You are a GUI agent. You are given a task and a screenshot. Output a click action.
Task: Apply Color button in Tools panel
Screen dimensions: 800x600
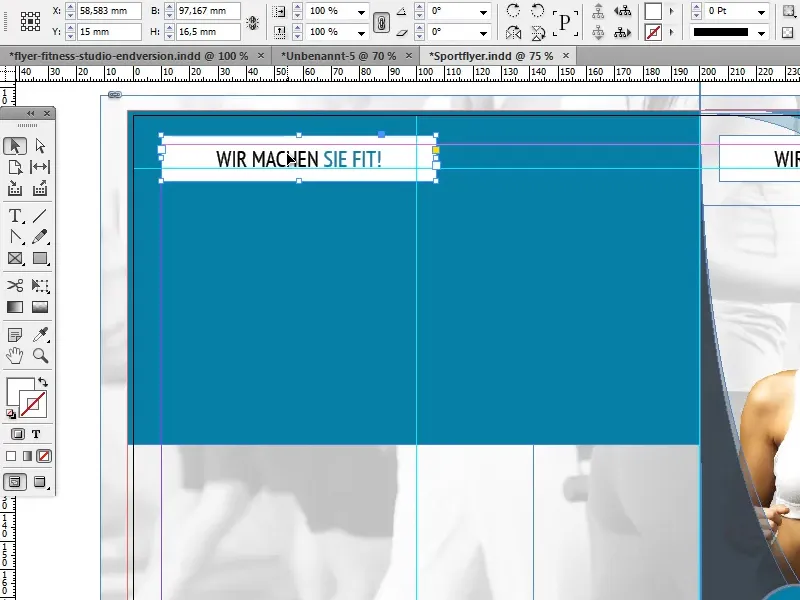click(x=11, y=456)
